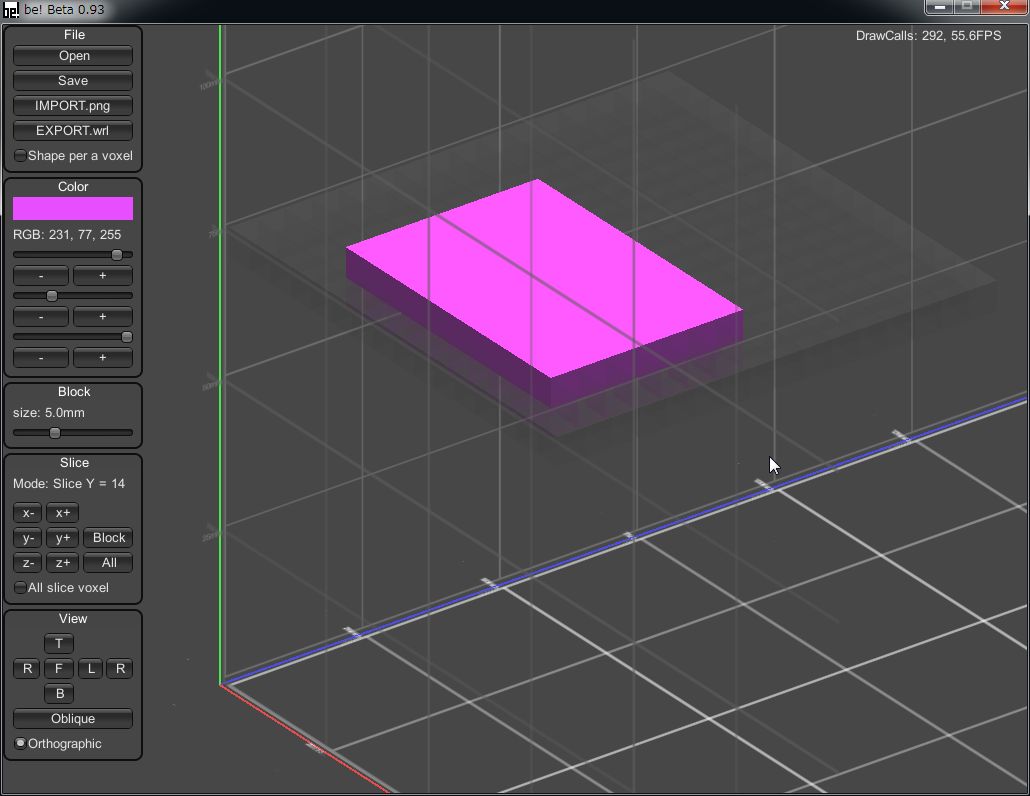The width and height of the screenshot is (1030, 796).
Task: Show All slices in Slice panel
Action: 109,563
